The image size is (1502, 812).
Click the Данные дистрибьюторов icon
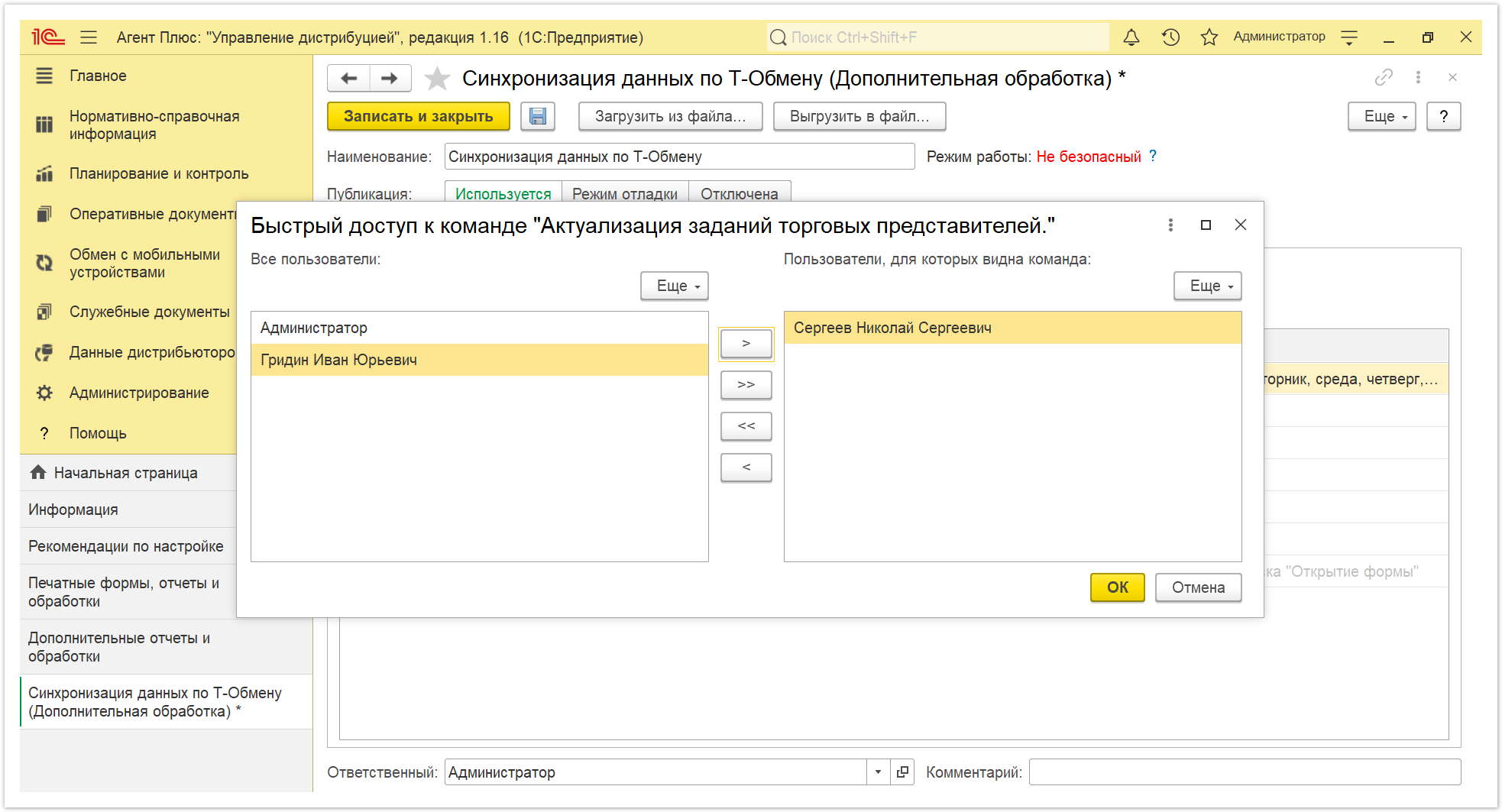44,352
